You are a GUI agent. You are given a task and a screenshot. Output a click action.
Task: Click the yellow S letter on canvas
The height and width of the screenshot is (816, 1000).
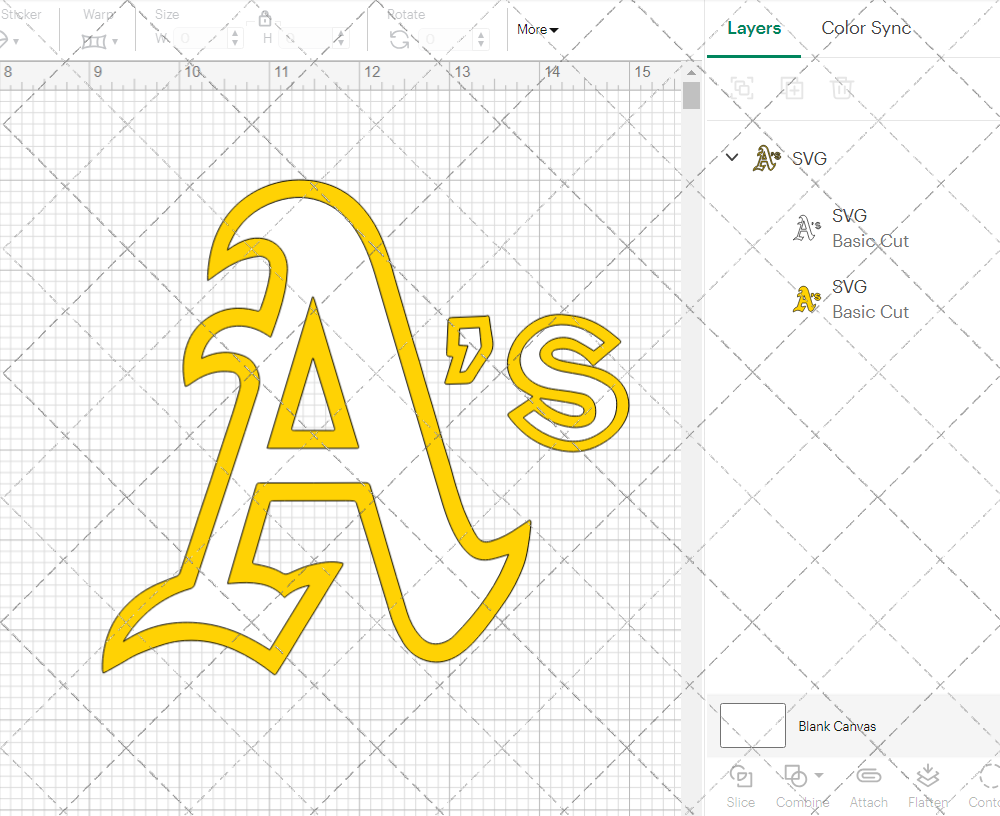tap(568, 383)
